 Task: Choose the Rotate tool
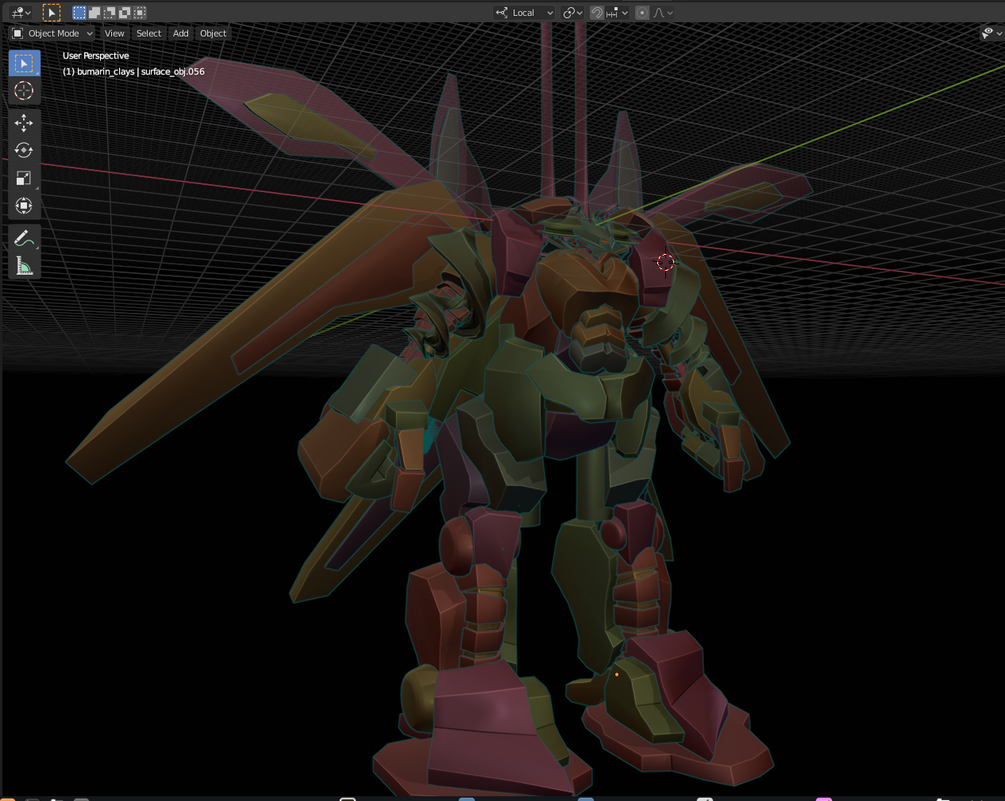click(24, 151)
